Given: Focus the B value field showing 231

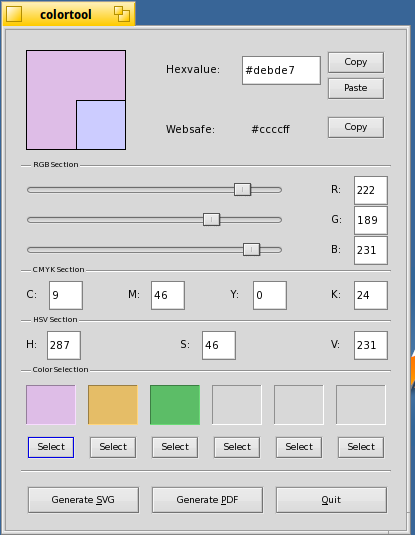Looking at the screenshot, I should tap(371, 250).
